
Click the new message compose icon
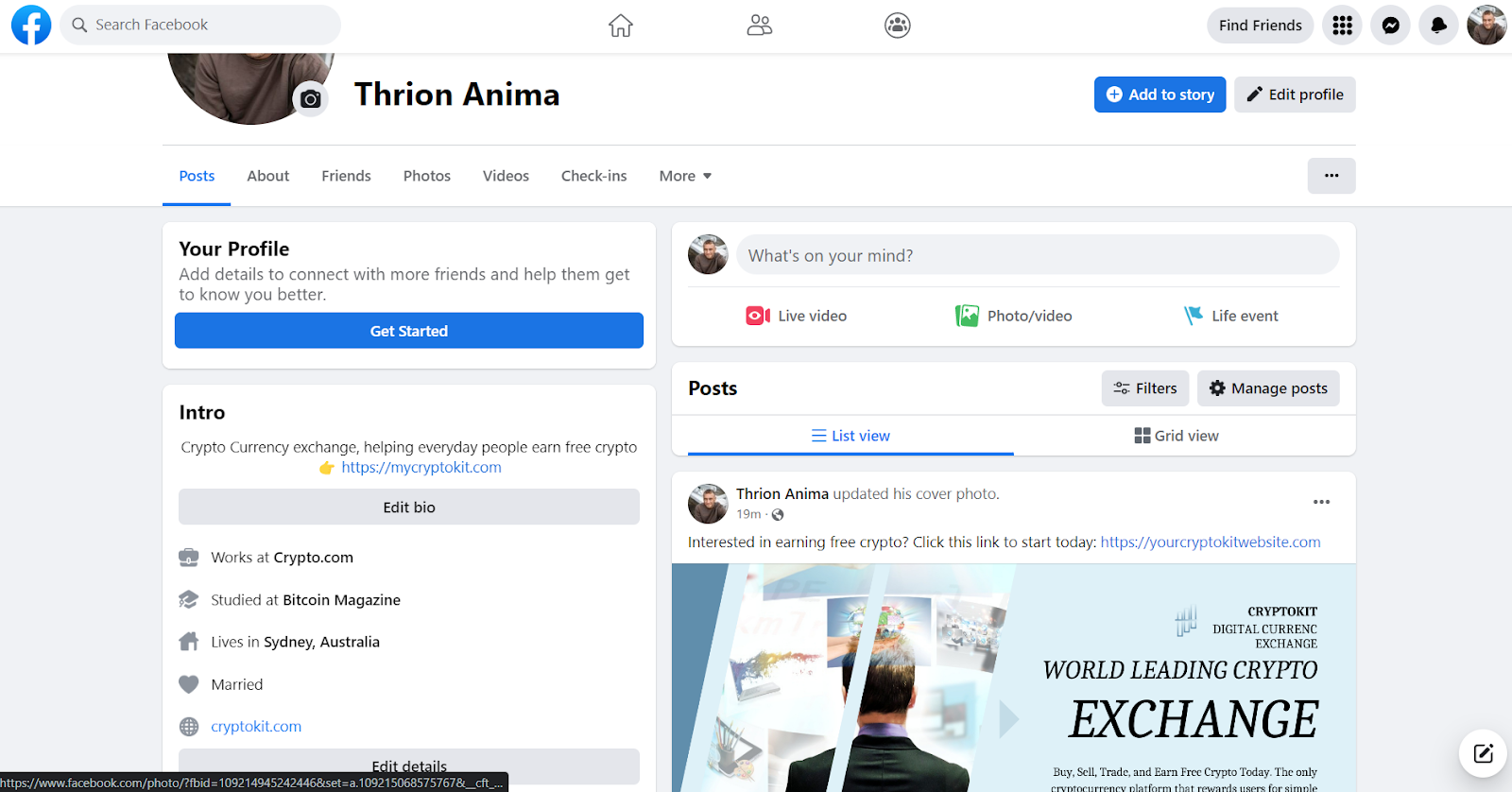[x=1483, y=753]
